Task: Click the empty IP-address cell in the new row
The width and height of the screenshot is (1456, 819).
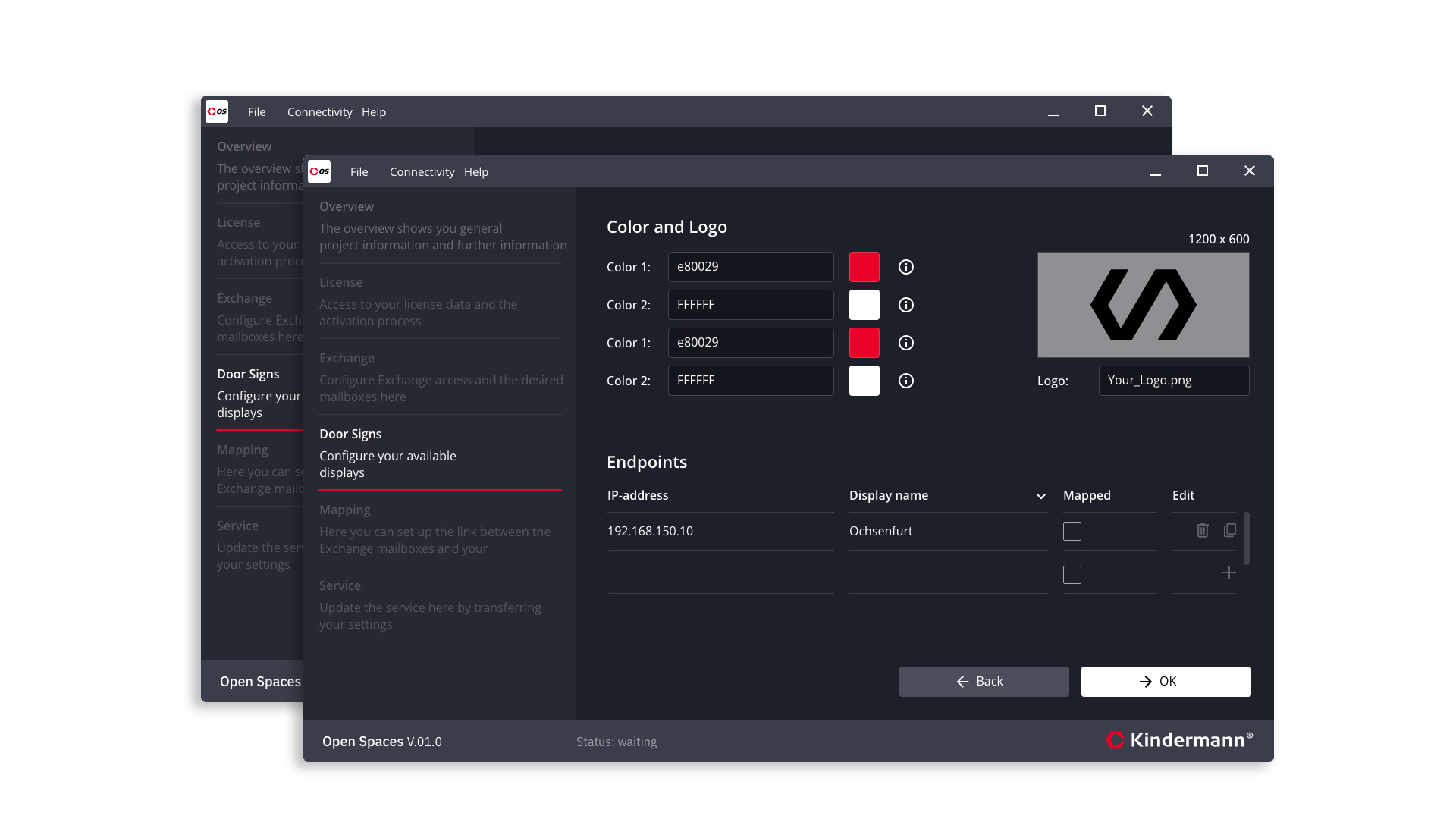Action: (720, 574)
